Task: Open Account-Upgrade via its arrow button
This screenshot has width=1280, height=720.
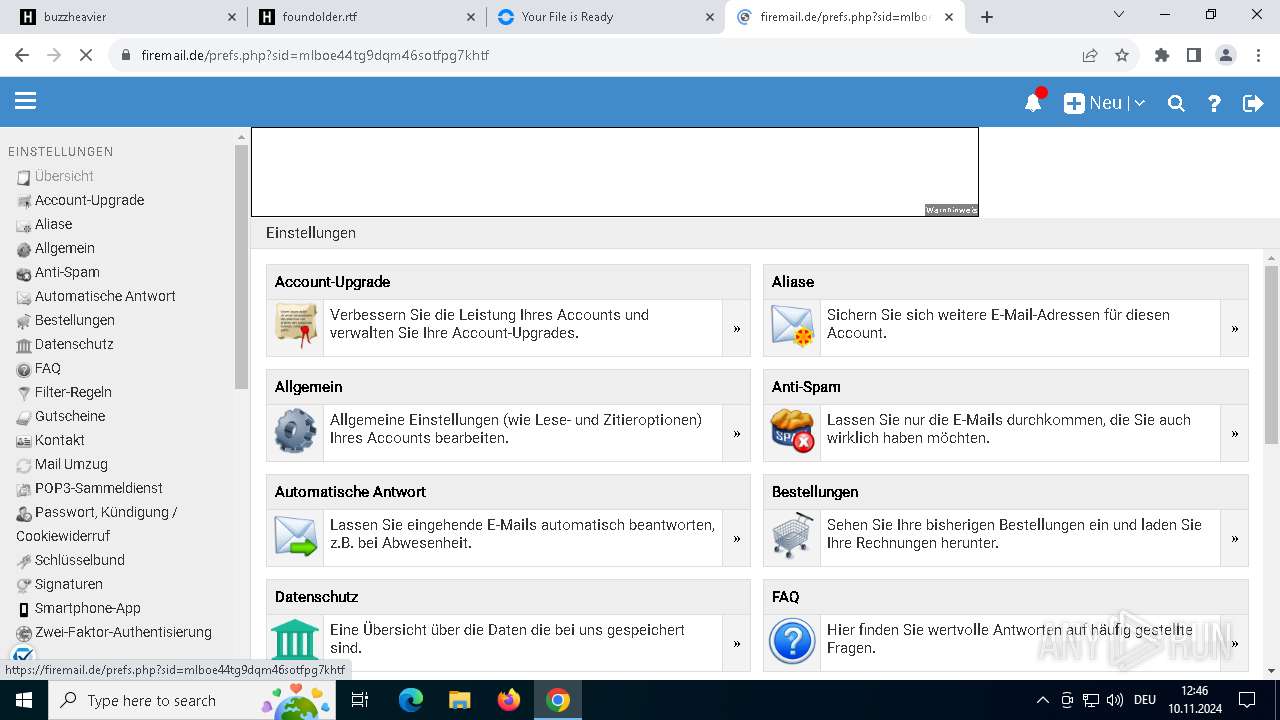Action: tap(736, 328)
